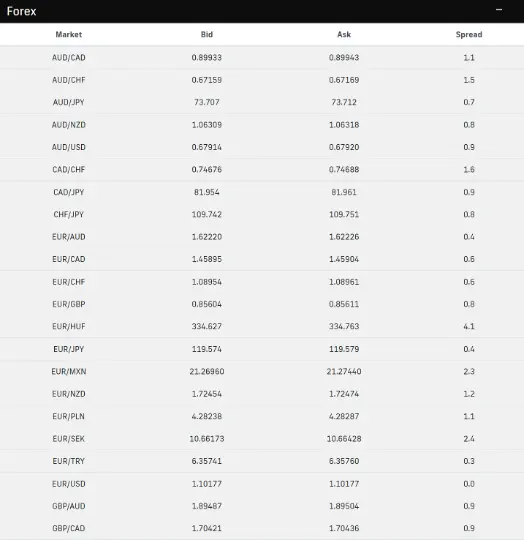Open the EUR/MXN market row

tap(262, 371)
